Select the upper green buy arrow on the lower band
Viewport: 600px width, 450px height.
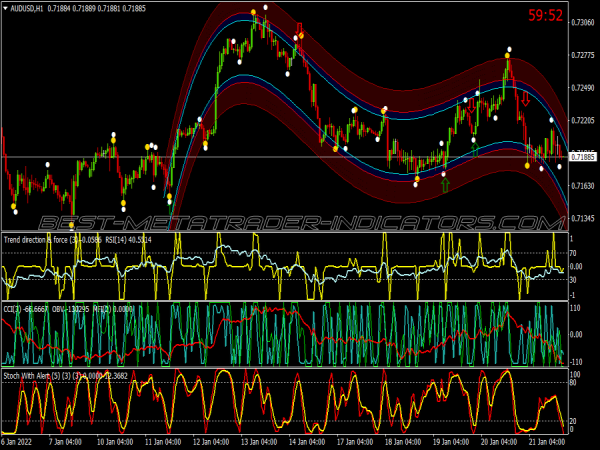(x=475, y=150)
